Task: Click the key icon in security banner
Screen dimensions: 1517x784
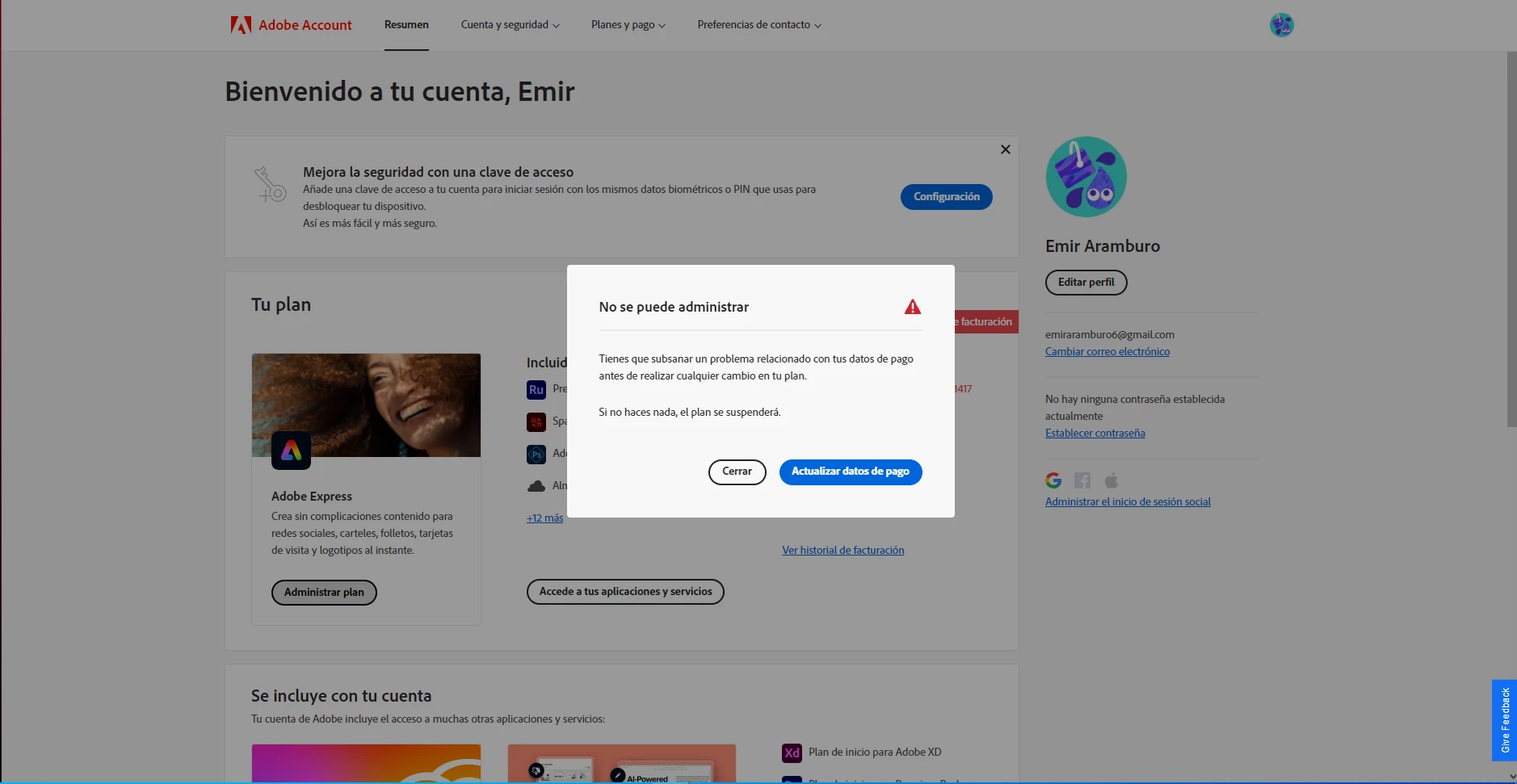Action: [x=271, y=185]
